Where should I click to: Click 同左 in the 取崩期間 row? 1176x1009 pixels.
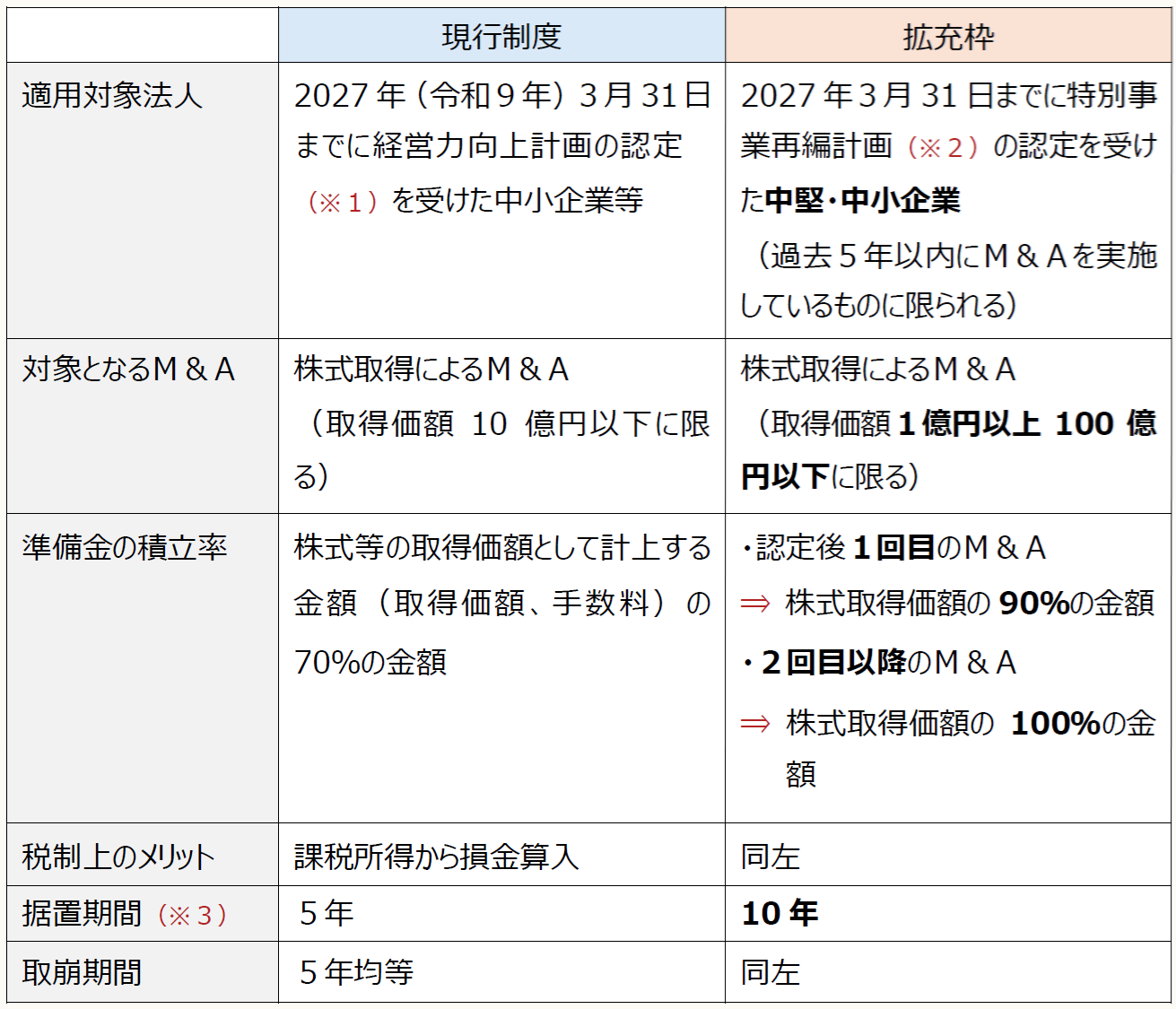tap(770, 972)
